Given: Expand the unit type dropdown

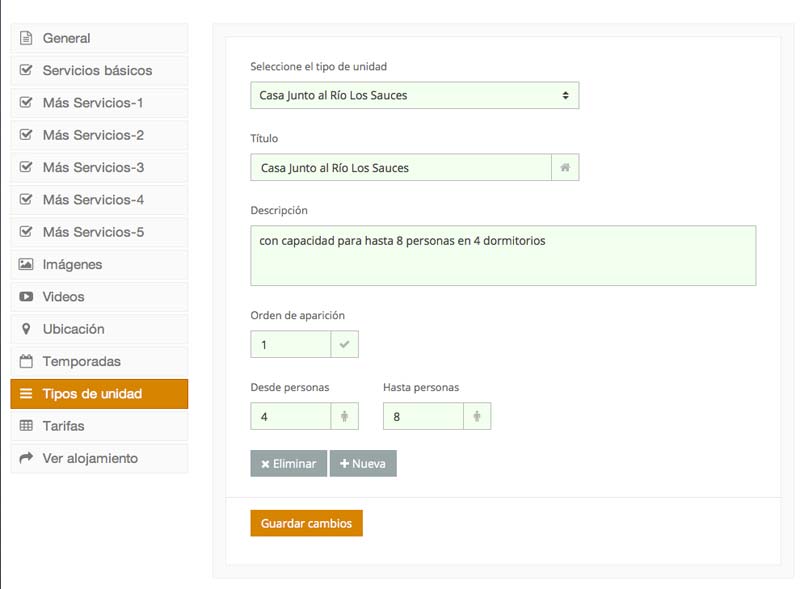Looking at the screenshot, I should pyautogui.click(x=414, y=95).
